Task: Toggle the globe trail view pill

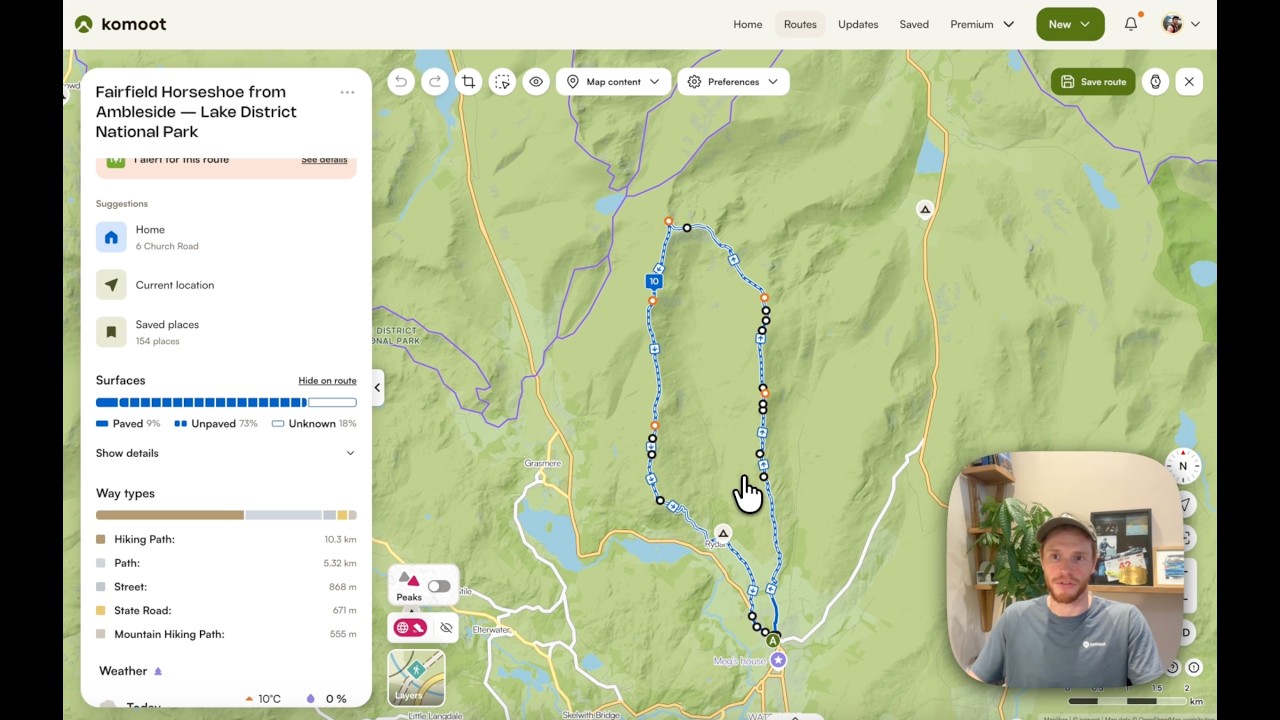Action: (411, 628)
